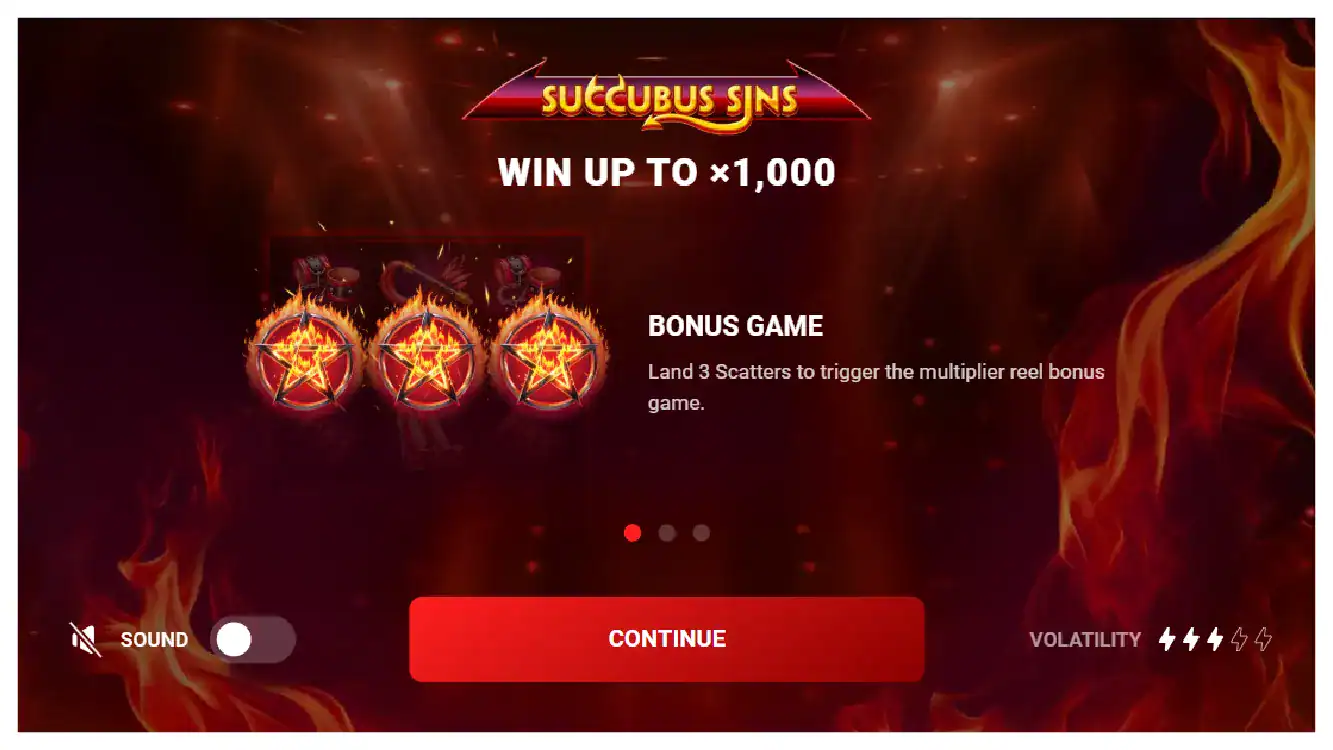Click the Bonus Game heading
The width and height of the screenshot is (1333, 750).
(x=735, y=326)
